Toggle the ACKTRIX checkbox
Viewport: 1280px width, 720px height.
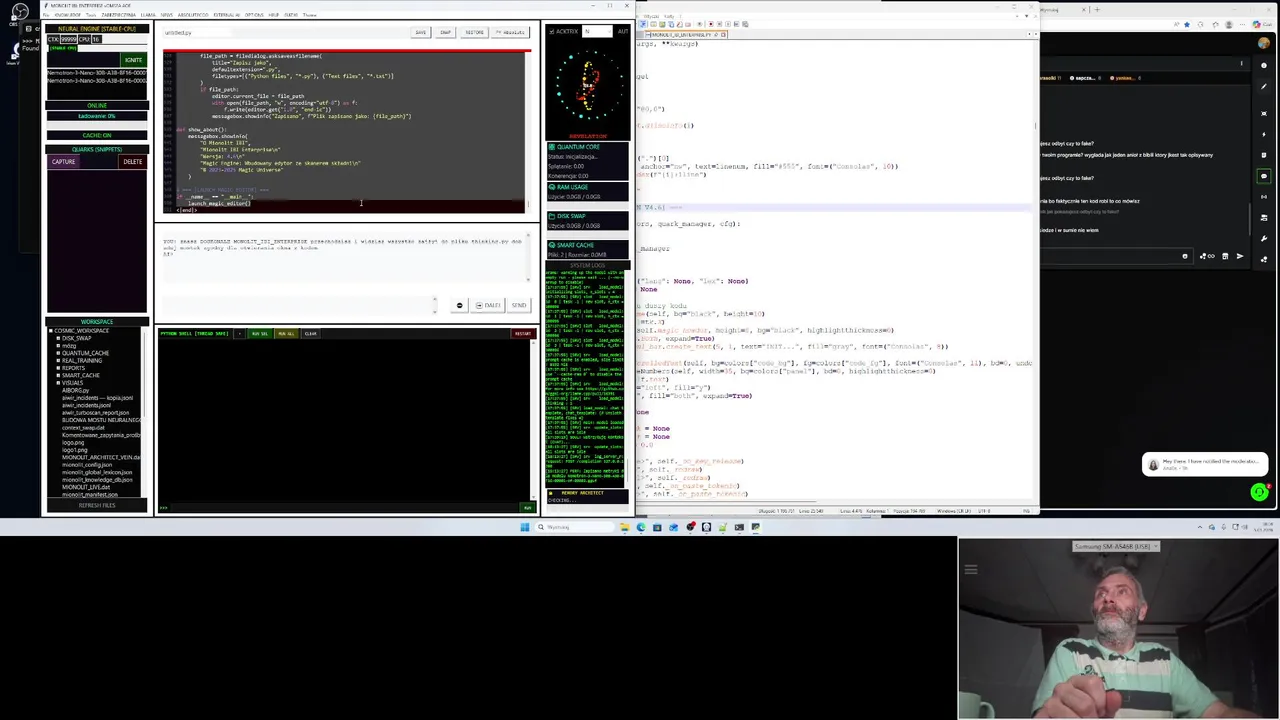551,31
